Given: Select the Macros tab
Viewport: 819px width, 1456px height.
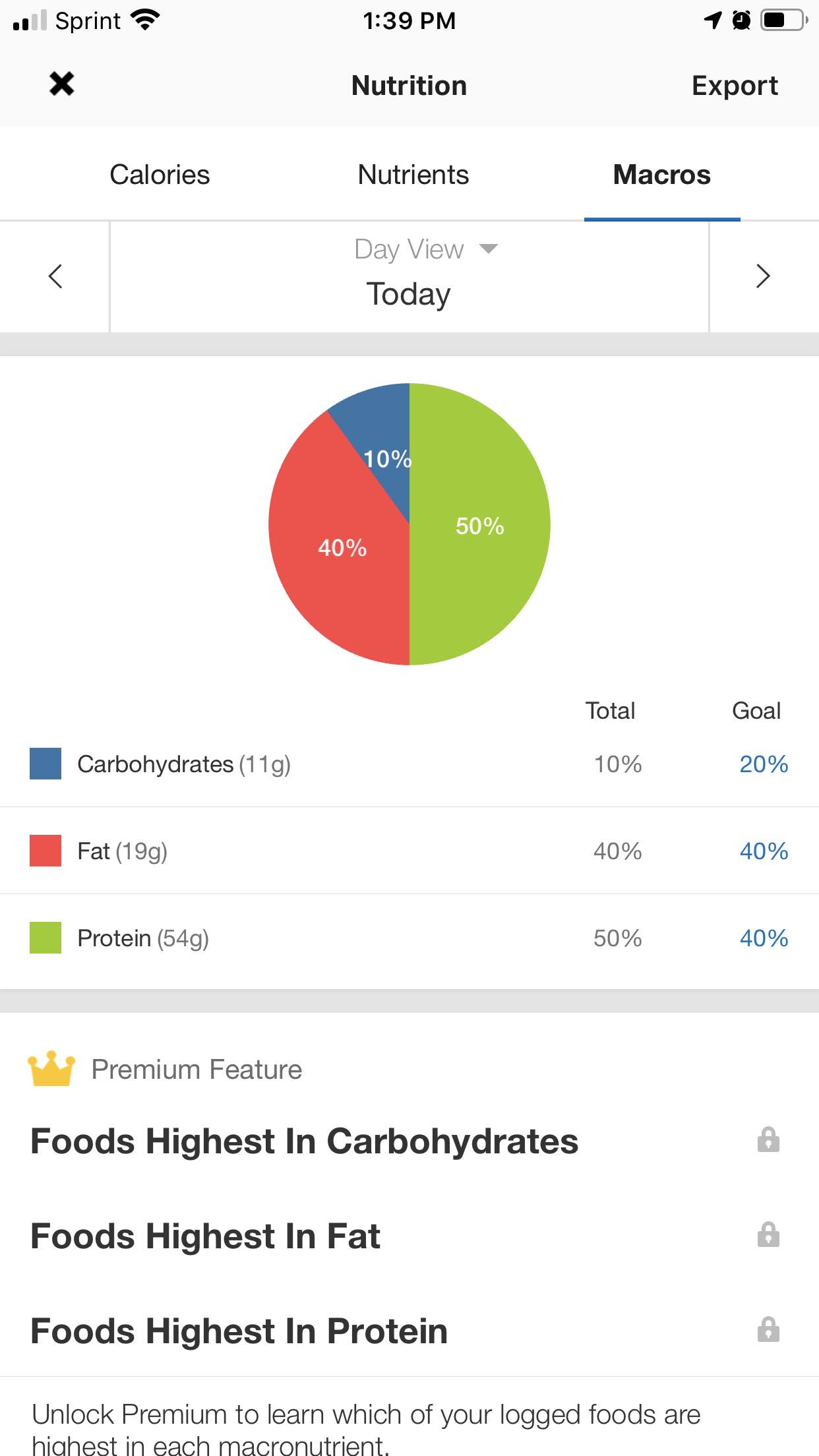Looking at the screenshot, I should 662,175.
